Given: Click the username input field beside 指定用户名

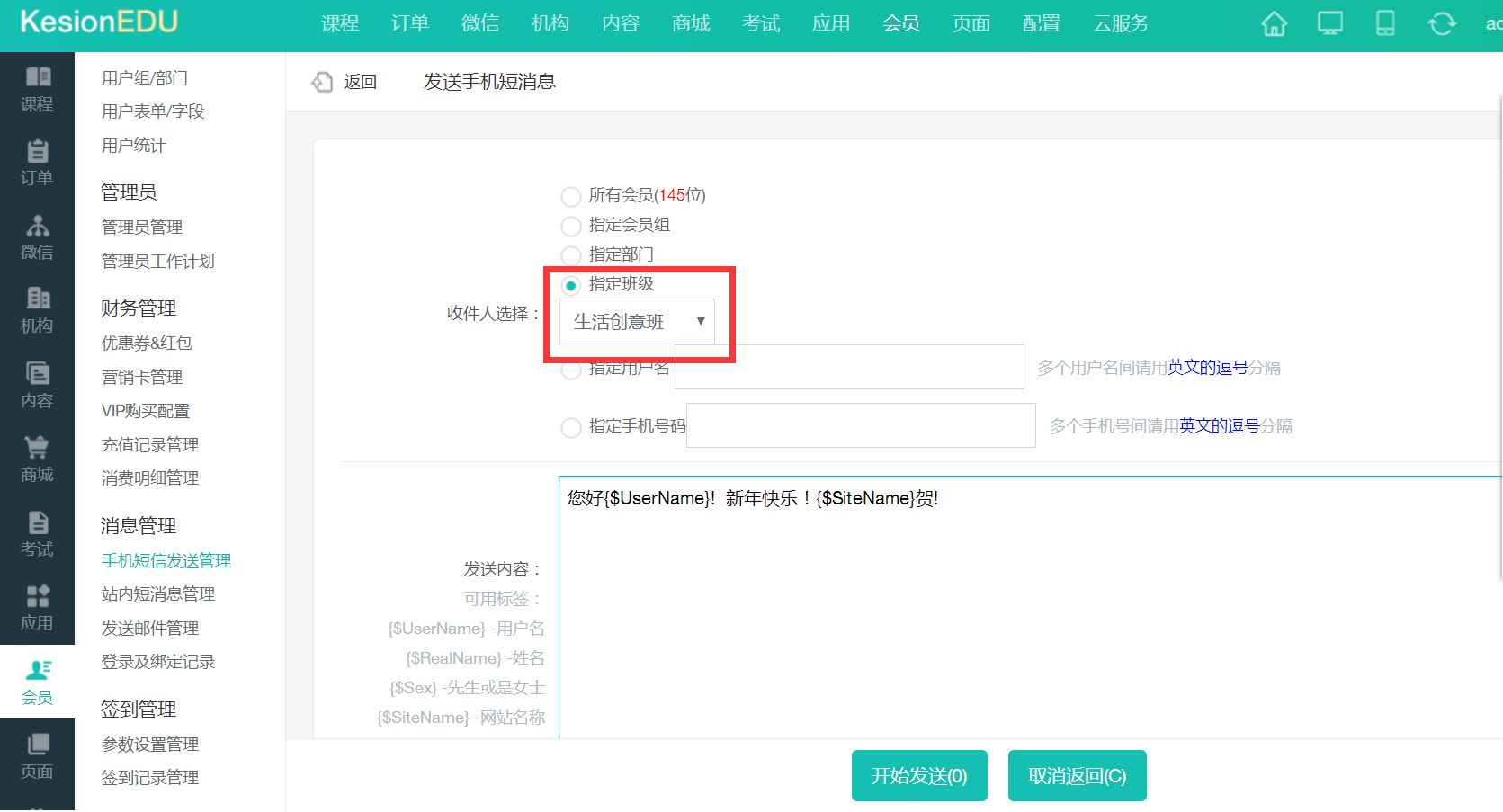Looking at the screenshot, I should click(x=848, y=367).
